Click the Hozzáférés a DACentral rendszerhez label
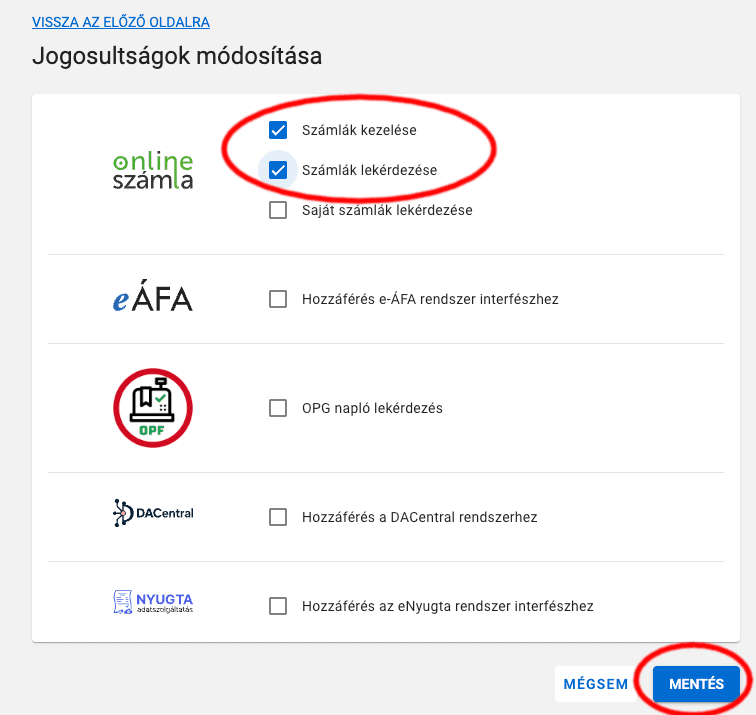Viewport: 756px width, 715px height. 419,517
